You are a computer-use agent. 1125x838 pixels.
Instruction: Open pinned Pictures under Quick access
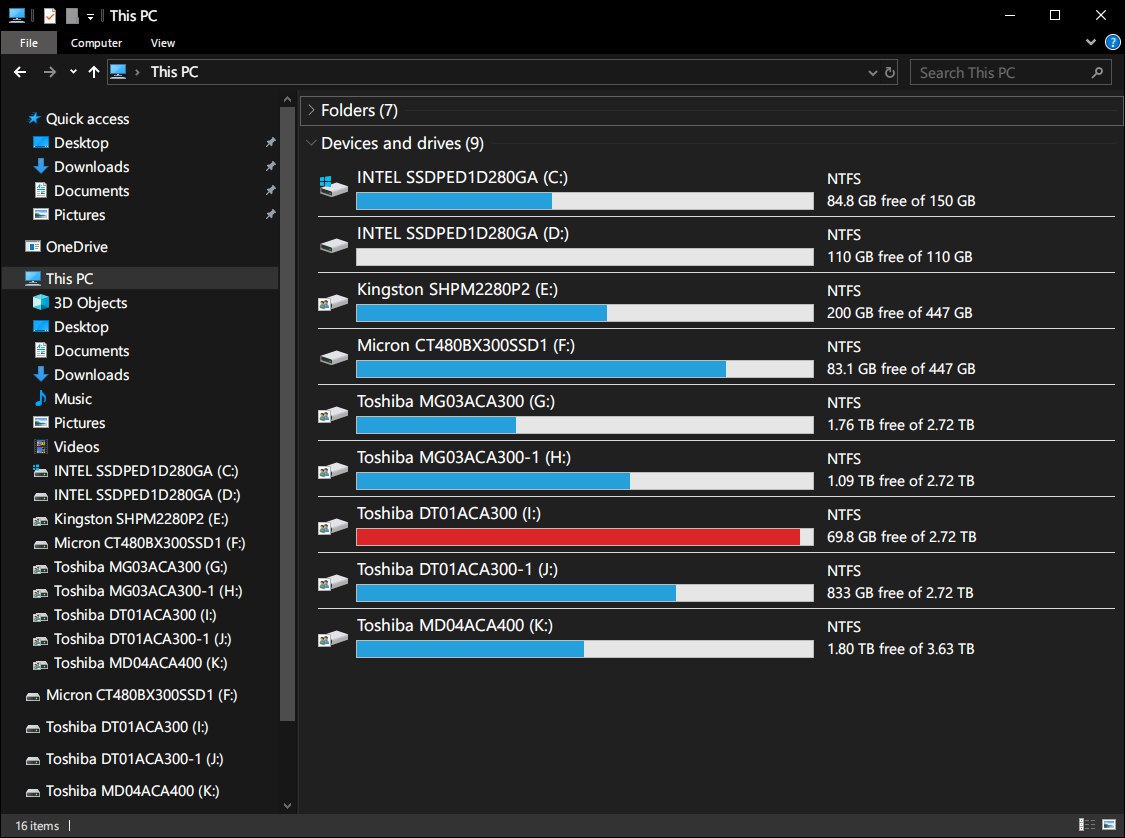80,215
